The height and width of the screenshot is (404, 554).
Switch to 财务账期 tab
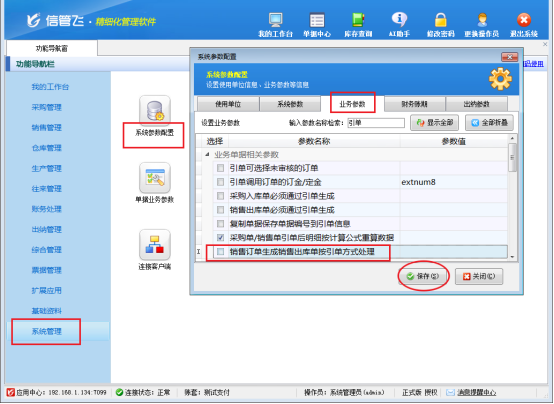coord(414,104)
